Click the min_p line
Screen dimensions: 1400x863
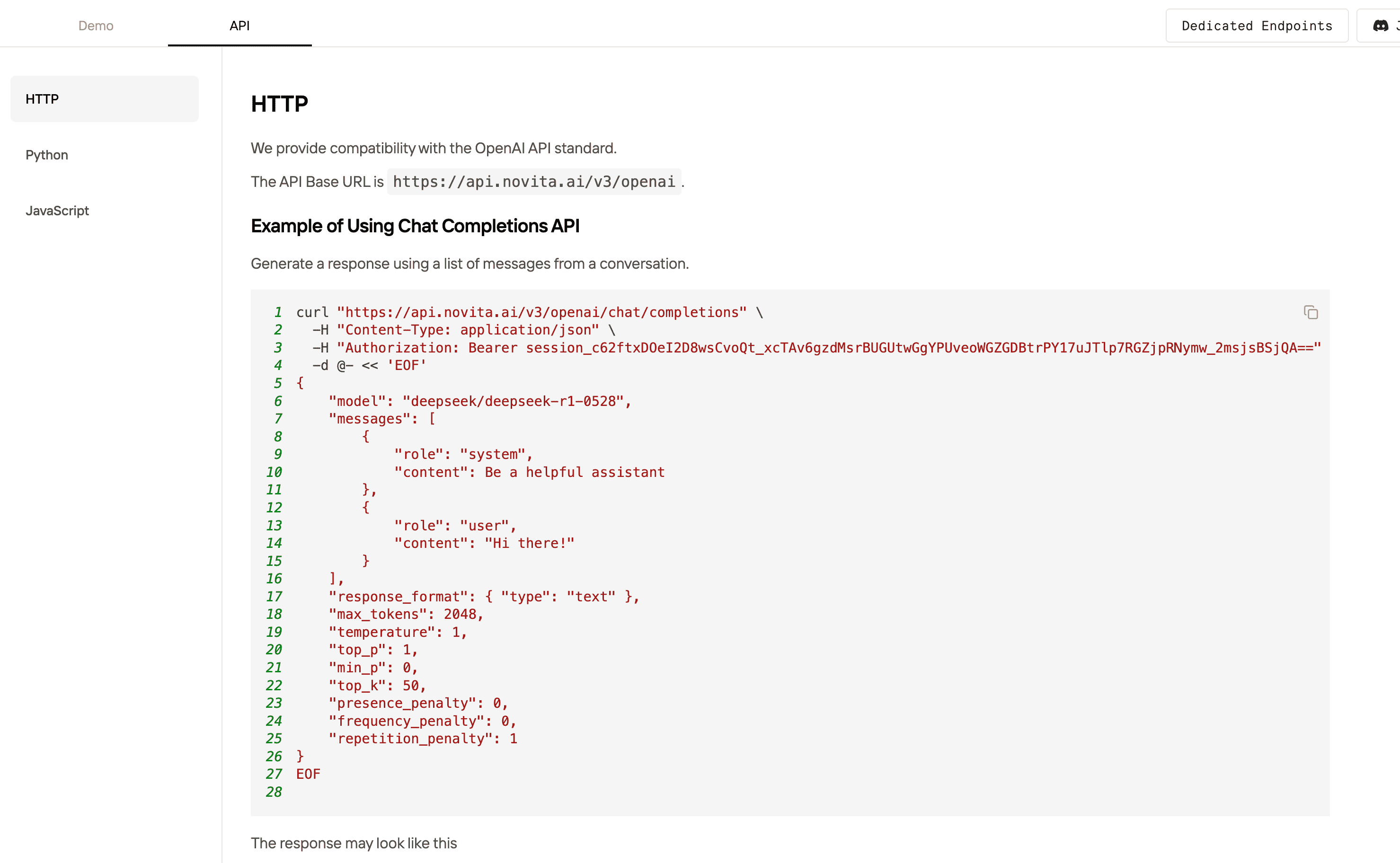373,668
